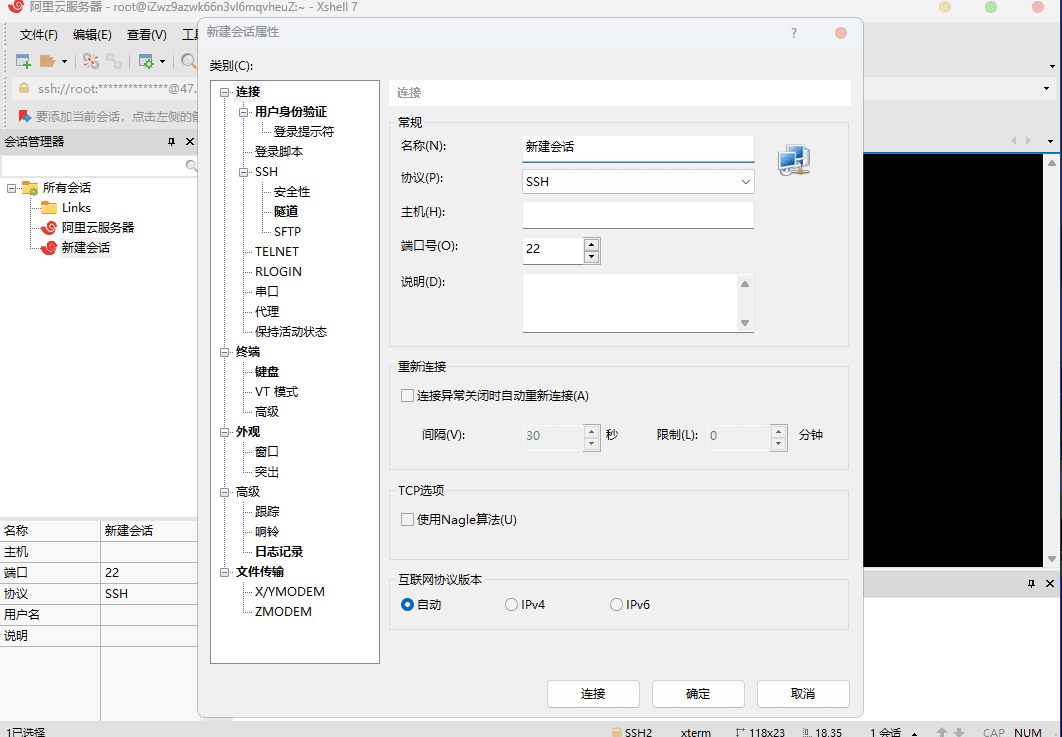Select 代理 in the category tree
The height and width of the screenshot is (737, 1062).
[267, 312]
